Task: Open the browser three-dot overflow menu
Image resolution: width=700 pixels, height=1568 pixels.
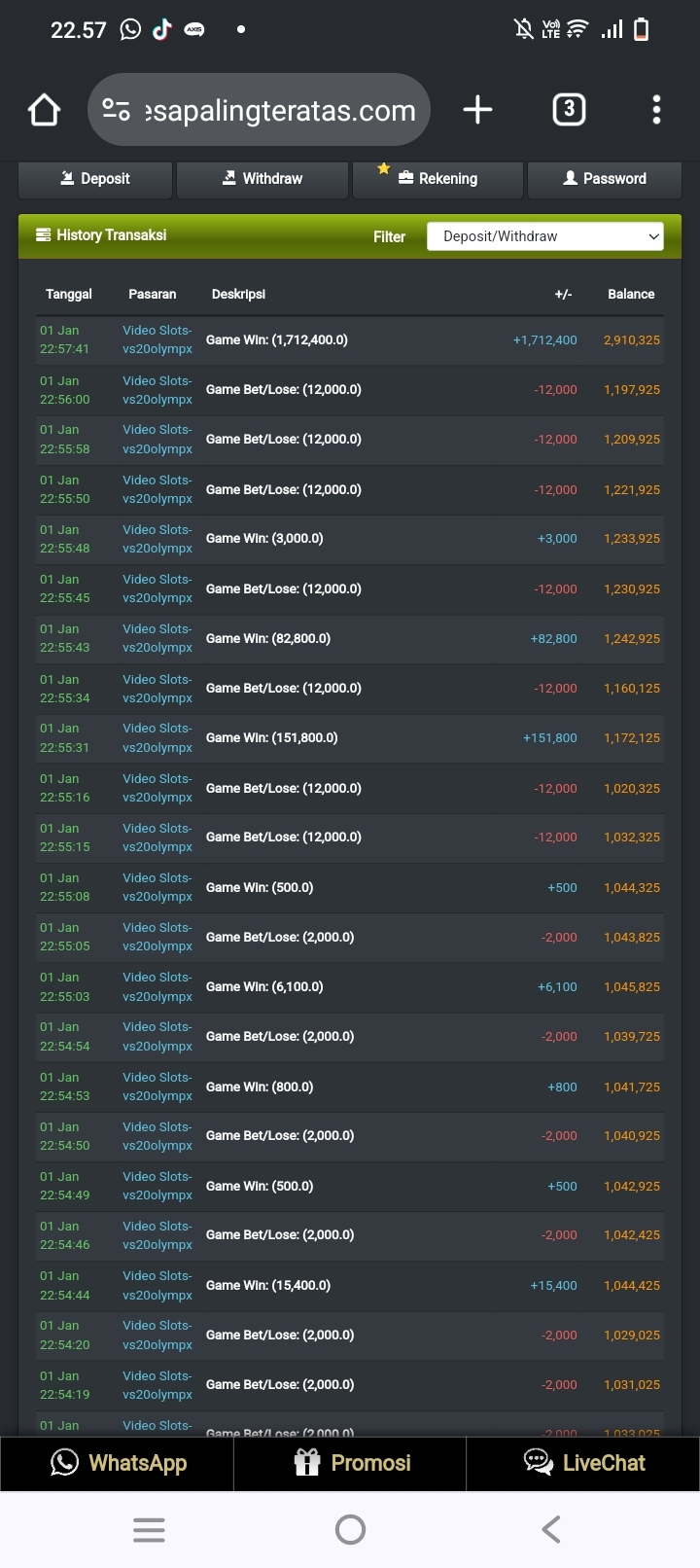Action: pos(656,110)
